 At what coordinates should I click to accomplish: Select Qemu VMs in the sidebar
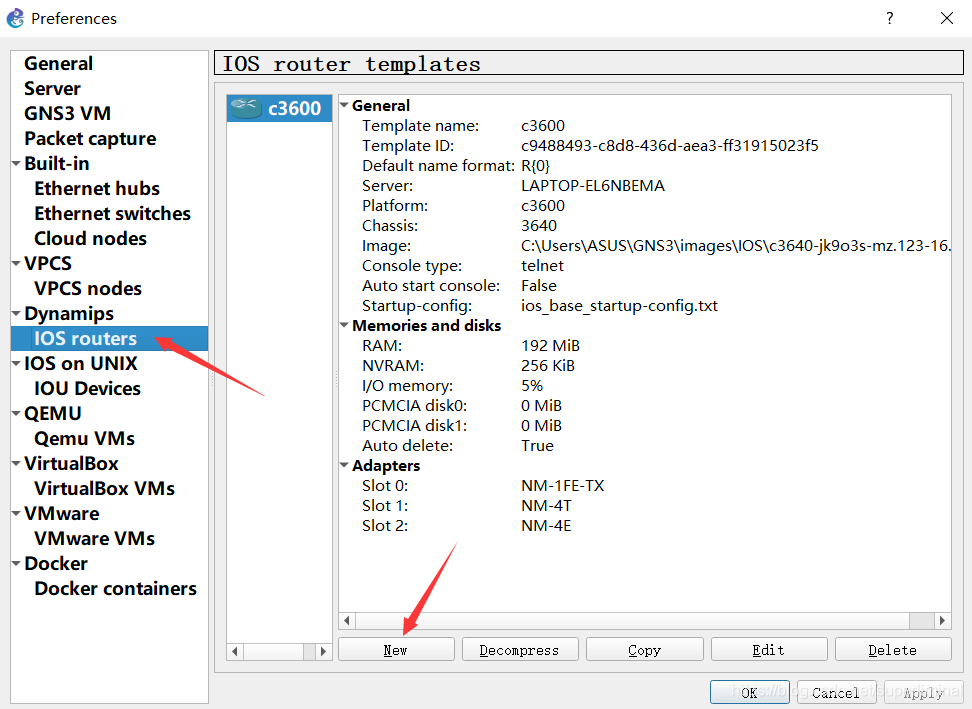point(84,438)
